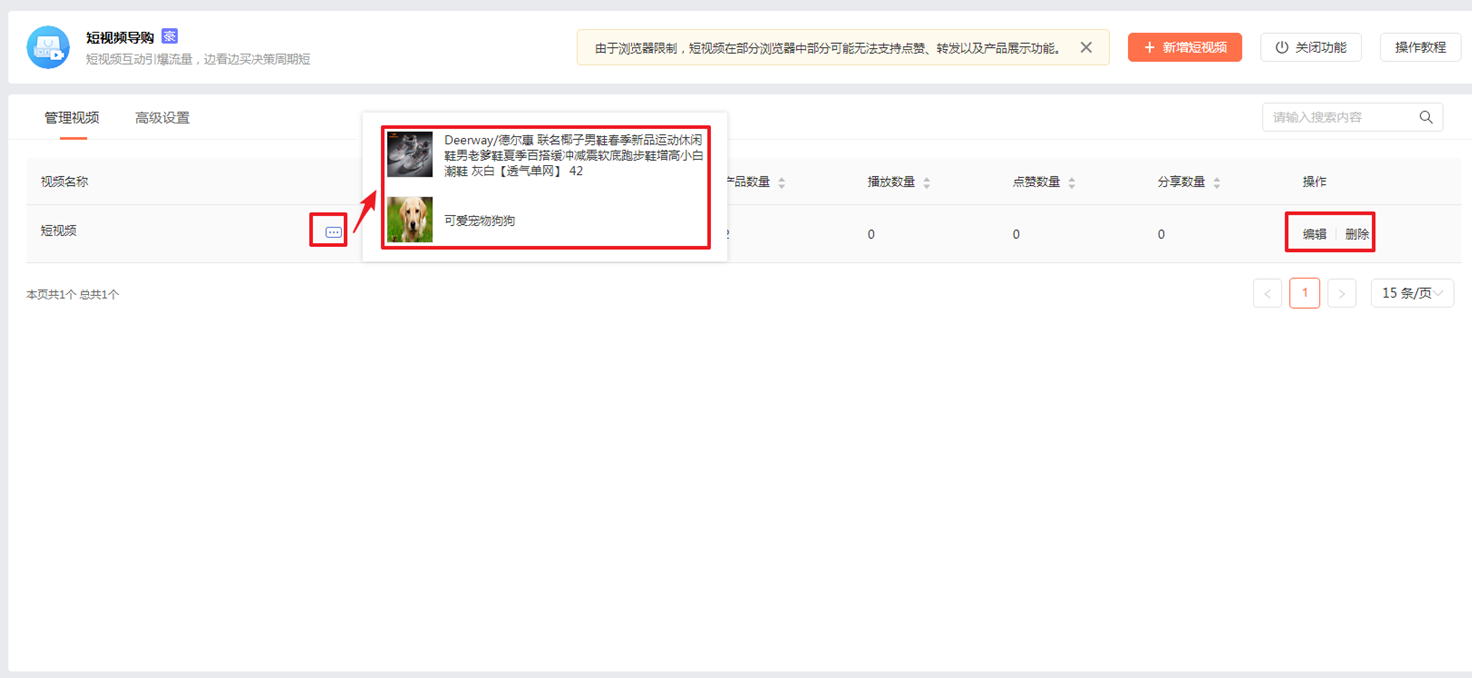Dismiss the browser limitation notice banner
The image size is (1472, 678).
1086,47
